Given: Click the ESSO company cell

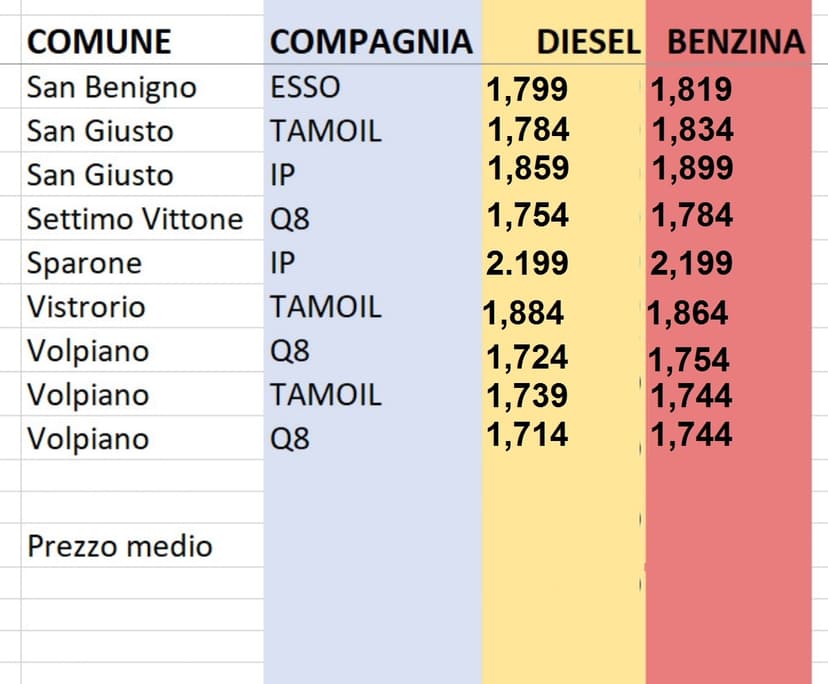Looking at the screenshot, I should (x=305, y=87).
